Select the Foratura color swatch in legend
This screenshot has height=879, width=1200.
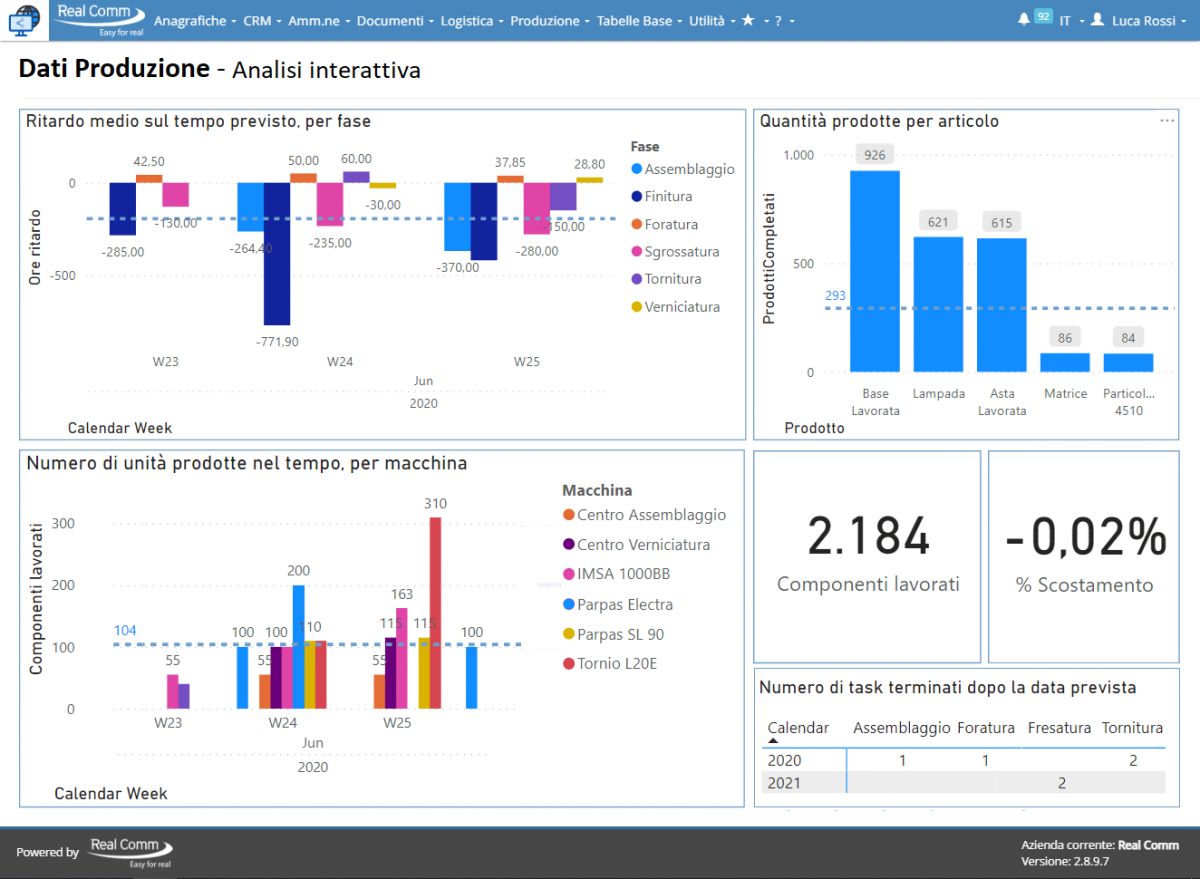click(636, 225)
